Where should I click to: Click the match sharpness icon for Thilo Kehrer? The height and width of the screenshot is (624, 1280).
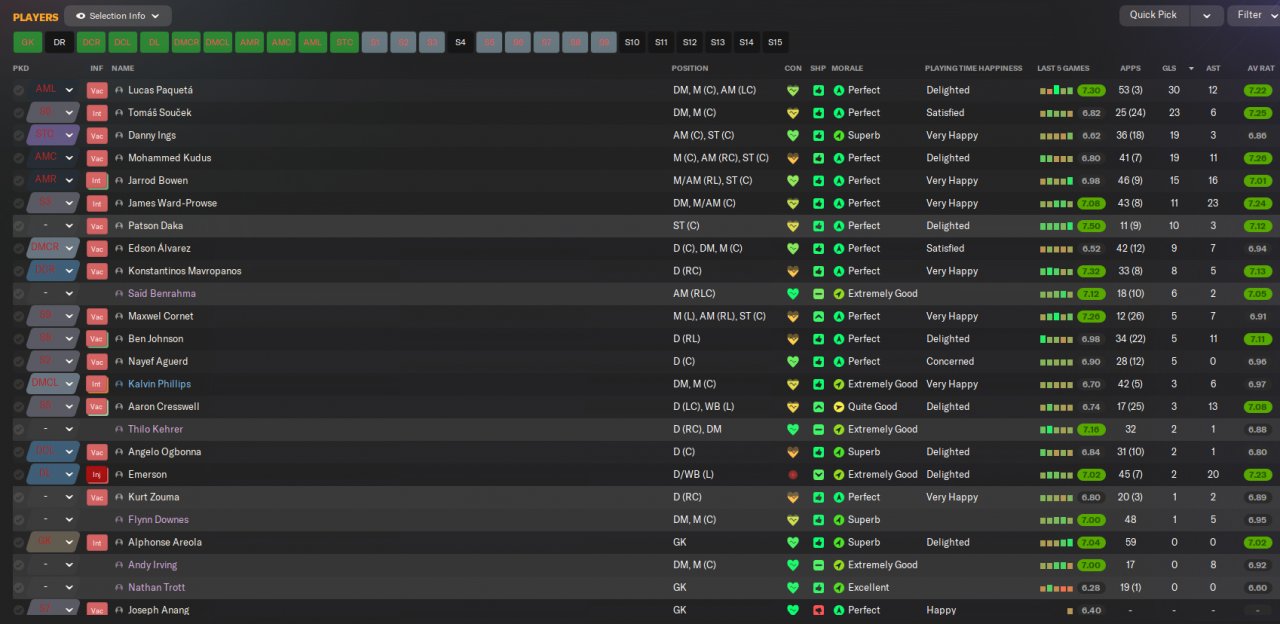pos(818,429)
